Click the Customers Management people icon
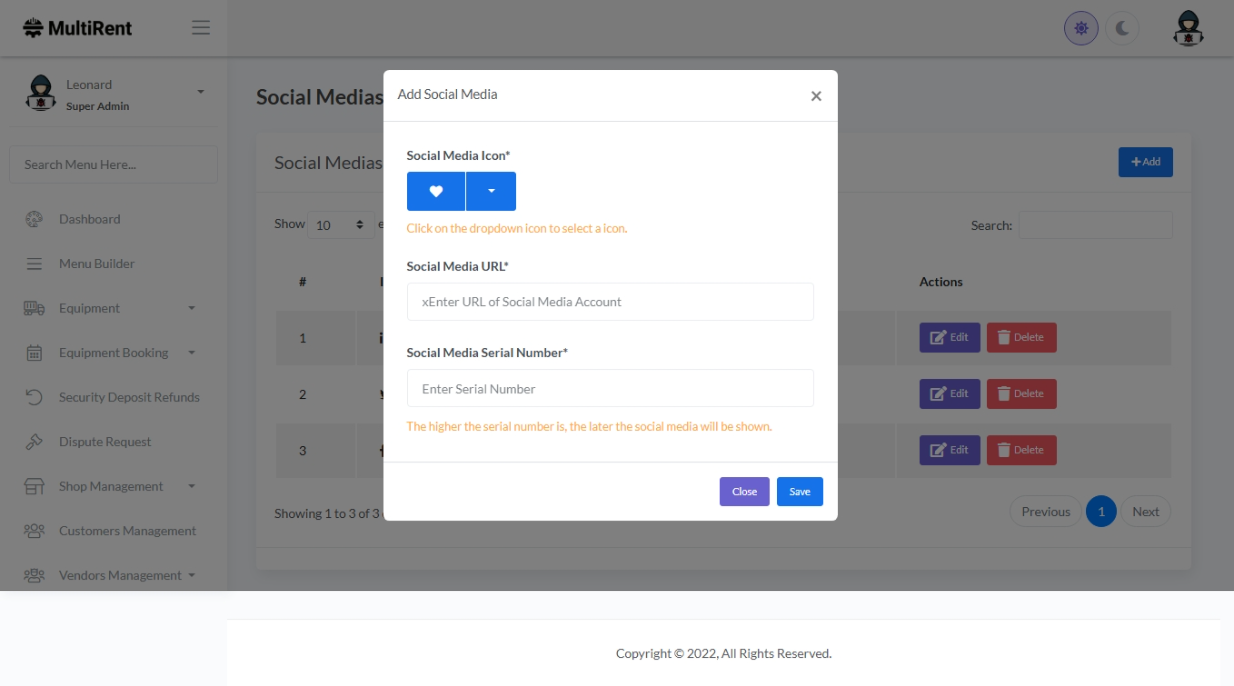 [34, 531]
